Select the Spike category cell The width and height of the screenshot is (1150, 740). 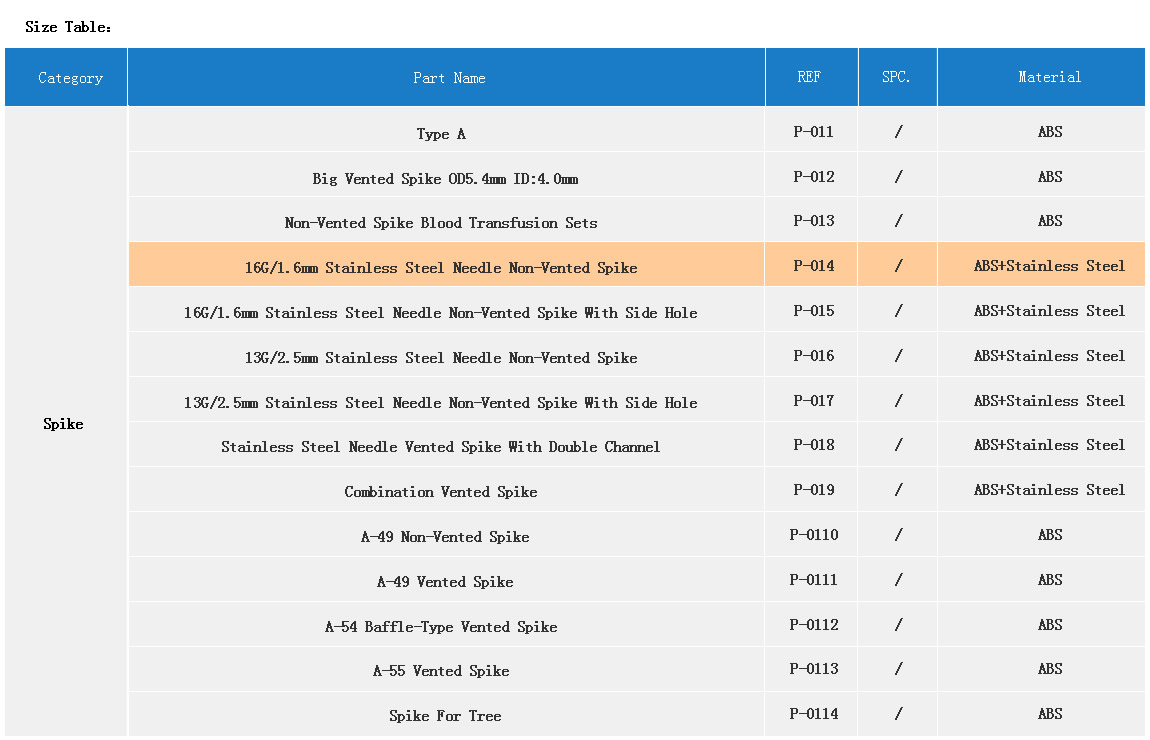(63, 424)
